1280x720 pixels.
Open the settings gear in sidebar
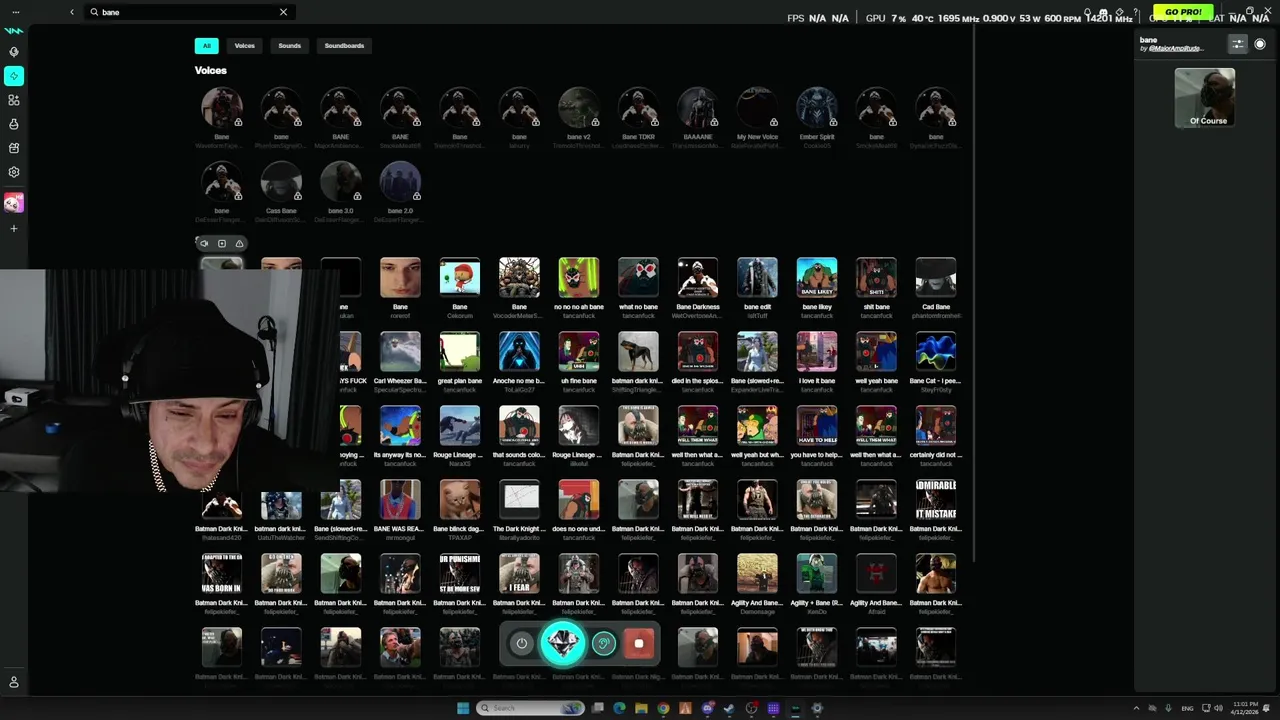click(x=14, y=172)
